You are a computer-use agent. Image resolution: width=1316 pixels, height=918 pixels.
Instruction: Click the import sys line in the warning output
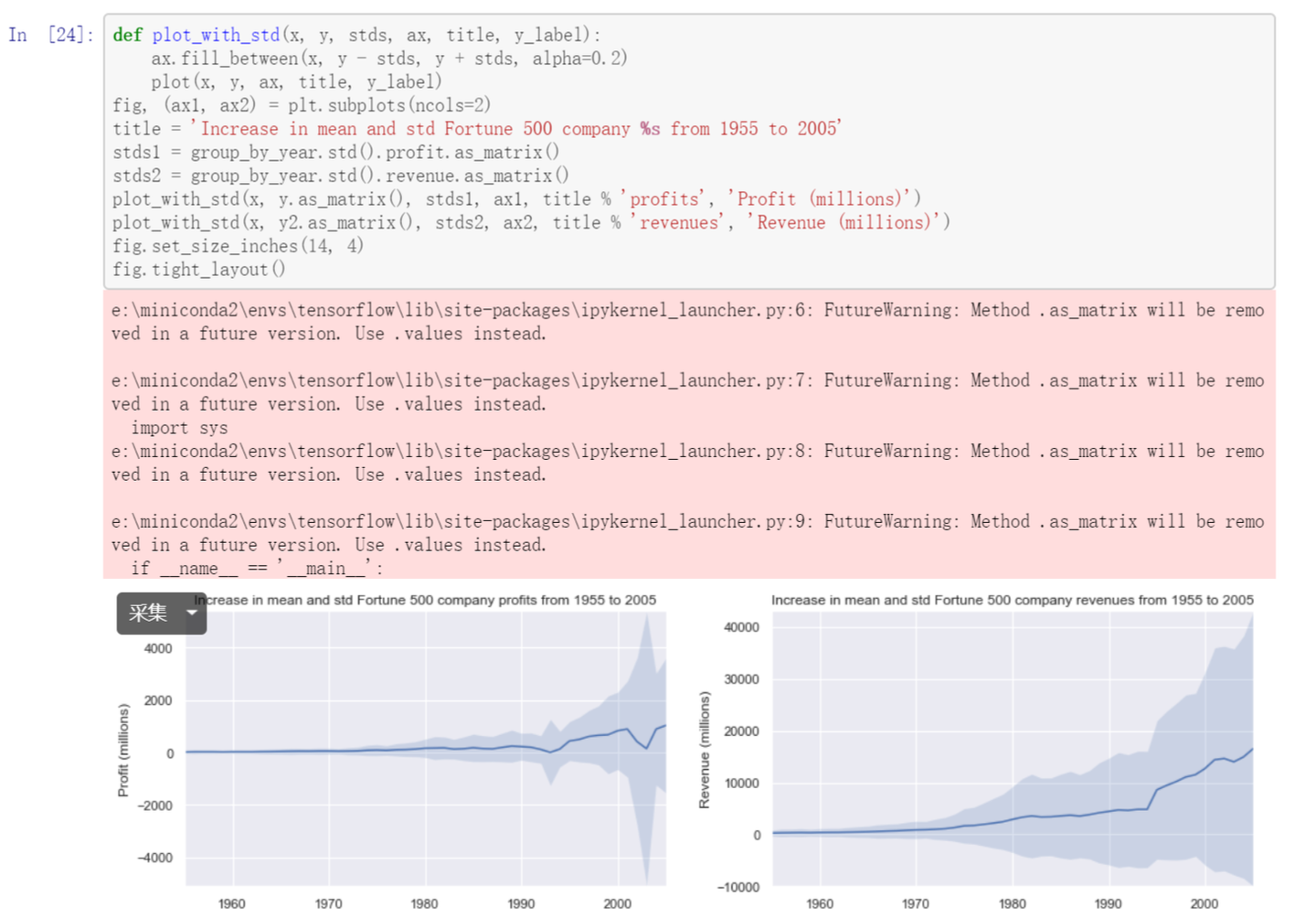point(179,427)
